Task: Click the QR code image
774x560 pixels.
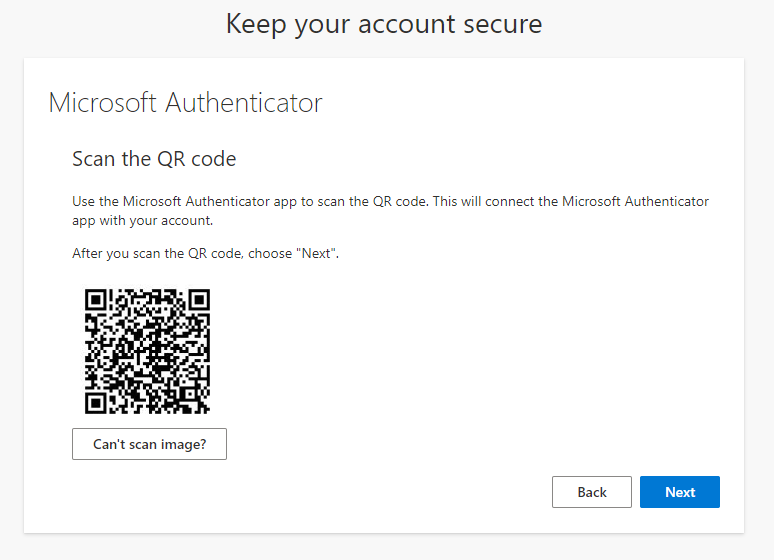Action: click(147, 351)
